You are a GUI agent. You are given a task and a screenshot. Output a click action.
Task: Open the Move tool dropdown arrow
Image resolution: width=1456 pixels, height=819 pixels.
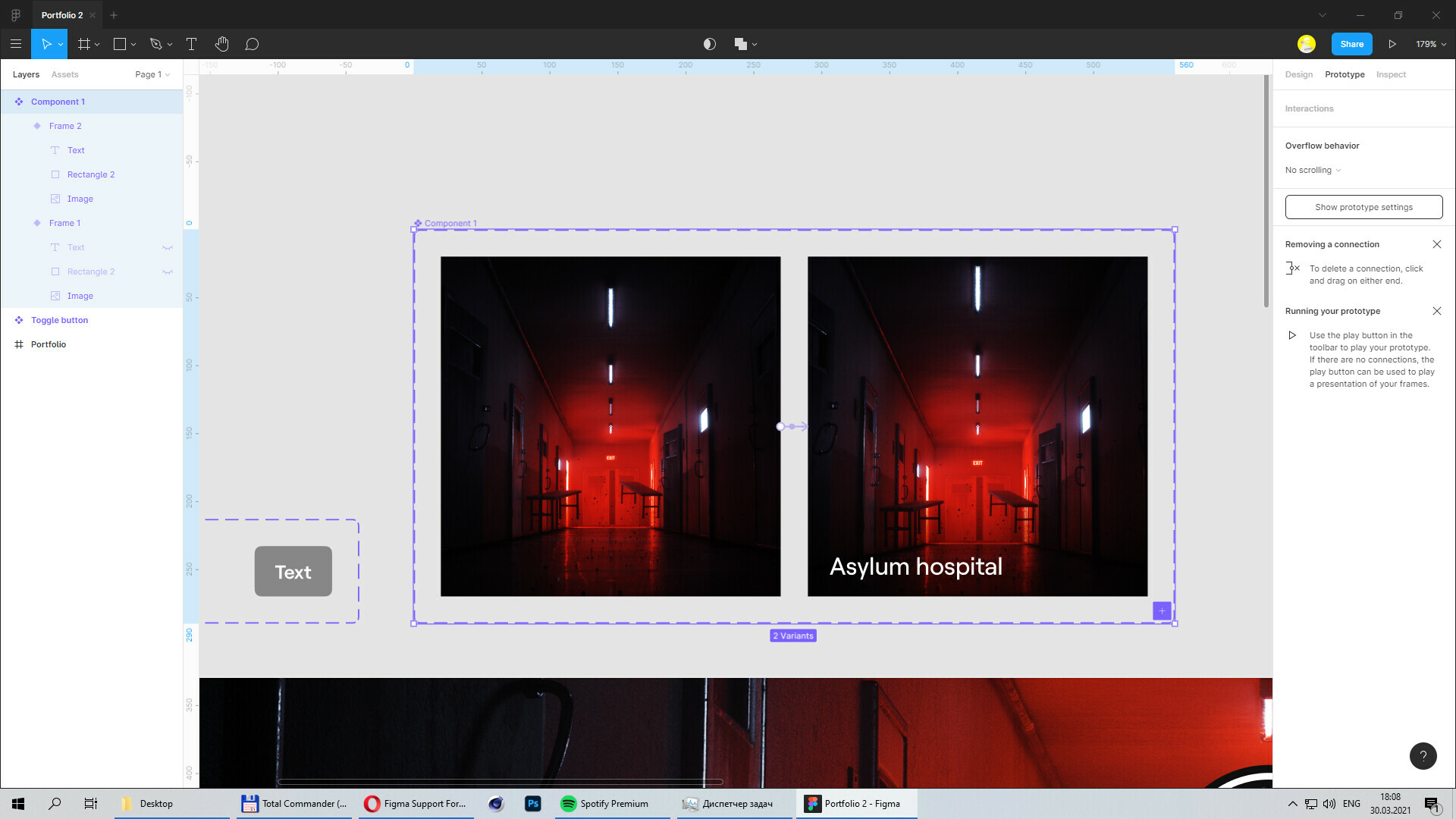[x=61, y=45]
